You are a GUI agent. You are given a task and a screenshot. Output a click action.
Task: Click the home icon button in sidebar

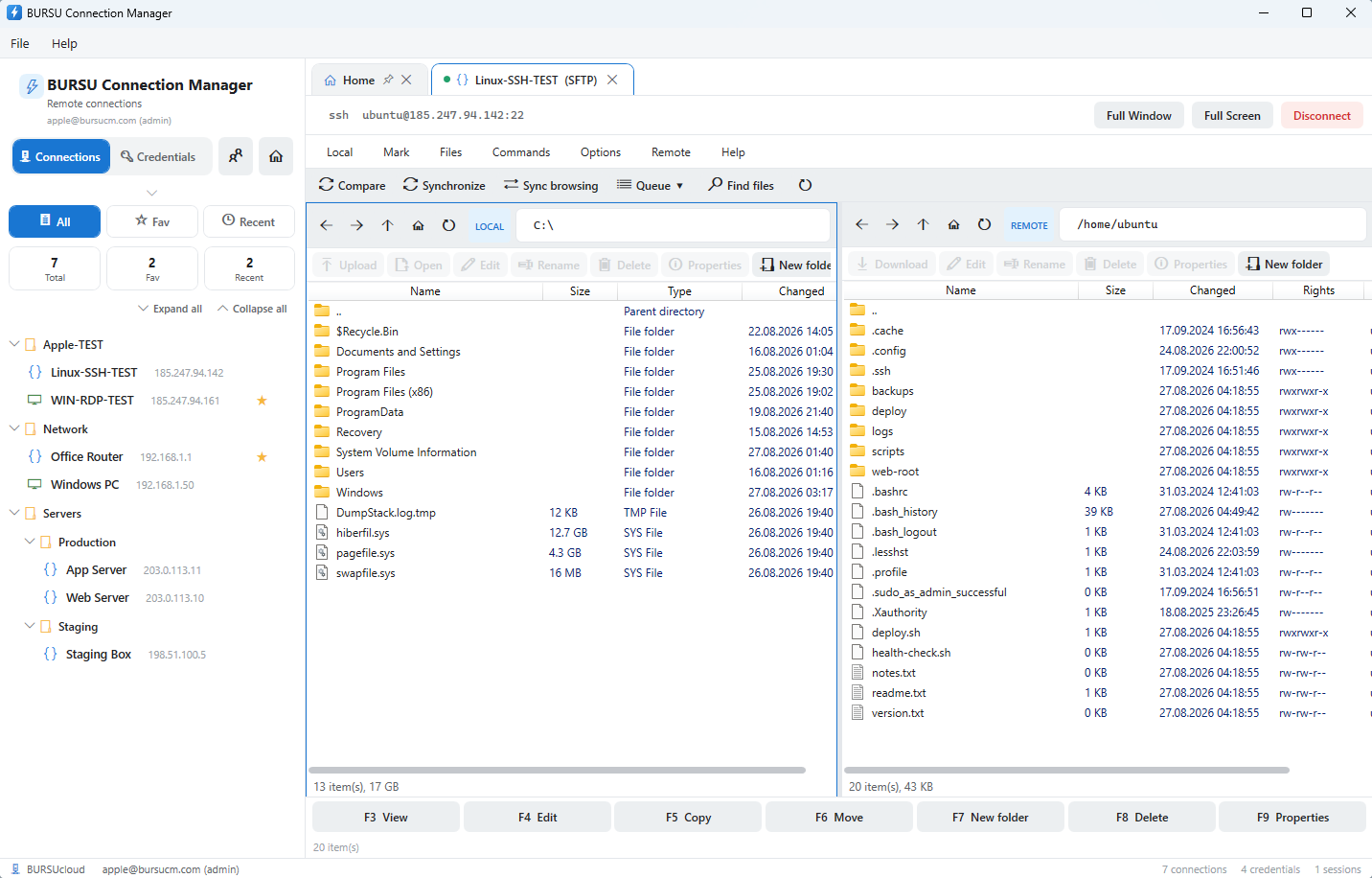pos(276,156)
